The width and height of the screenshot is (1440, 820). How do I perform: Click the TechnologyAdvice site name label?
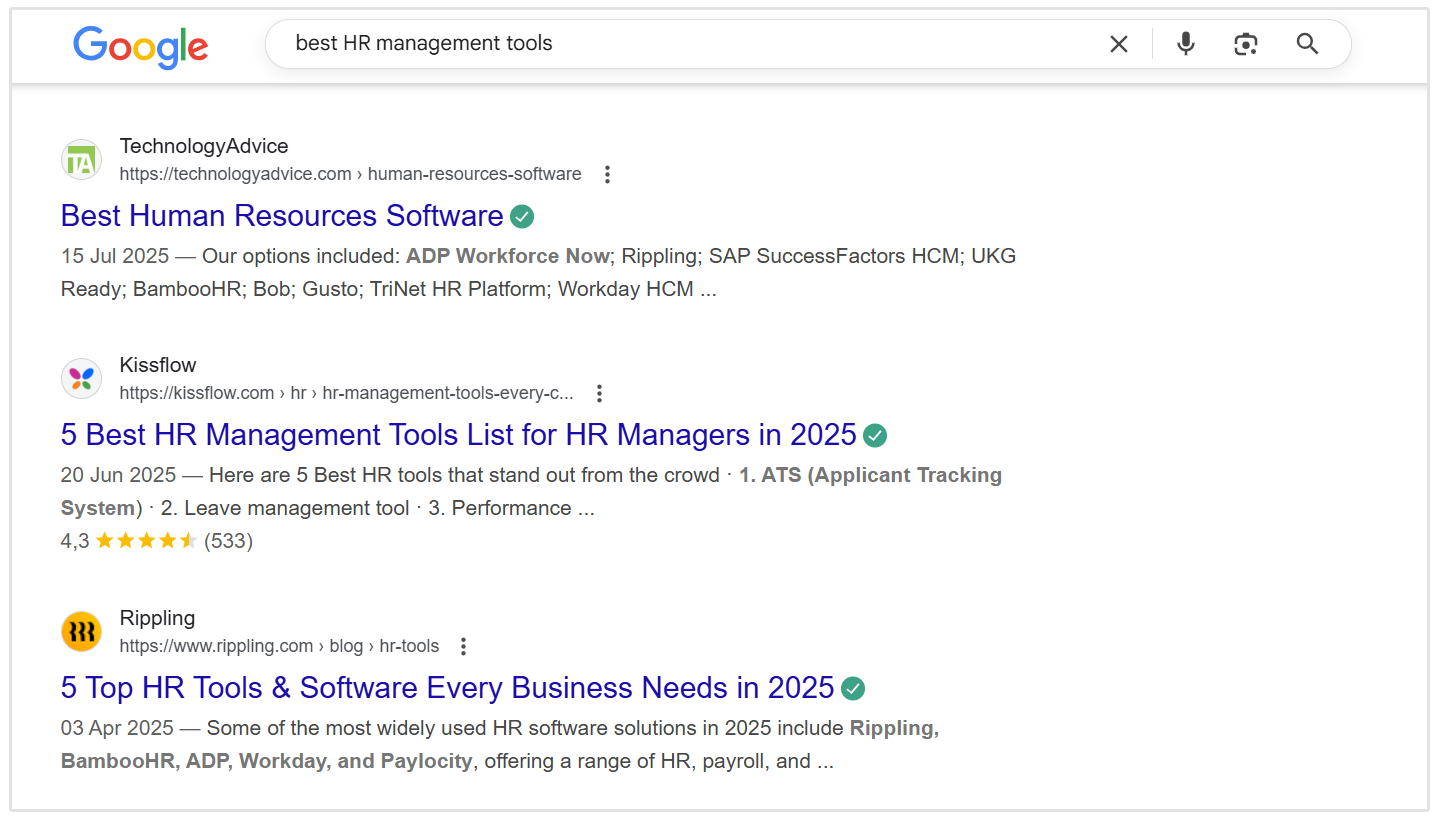click(204, 146)
